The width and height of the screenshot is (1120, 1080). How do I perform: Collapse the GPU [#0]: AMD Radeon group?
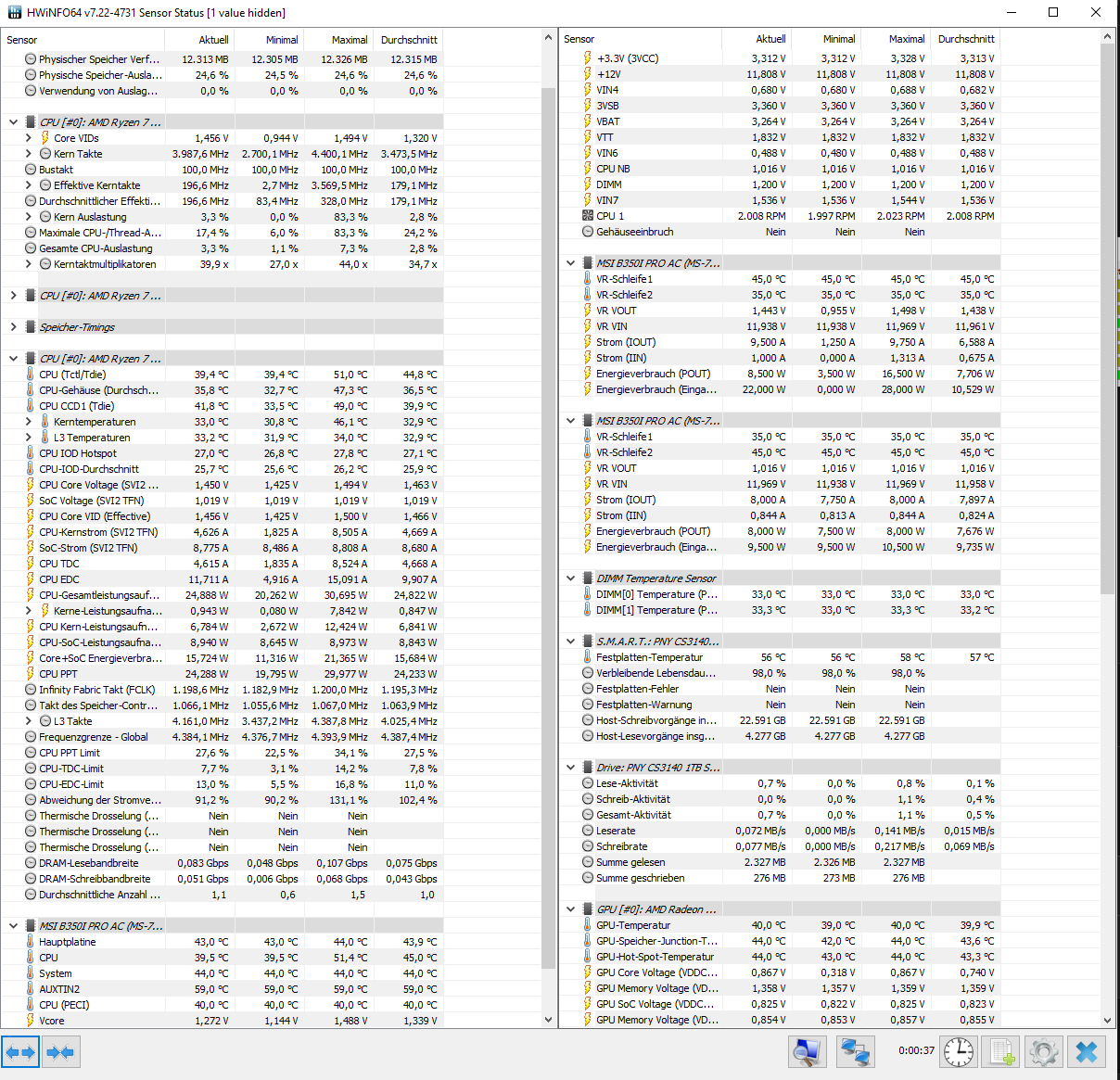point(570,909)
